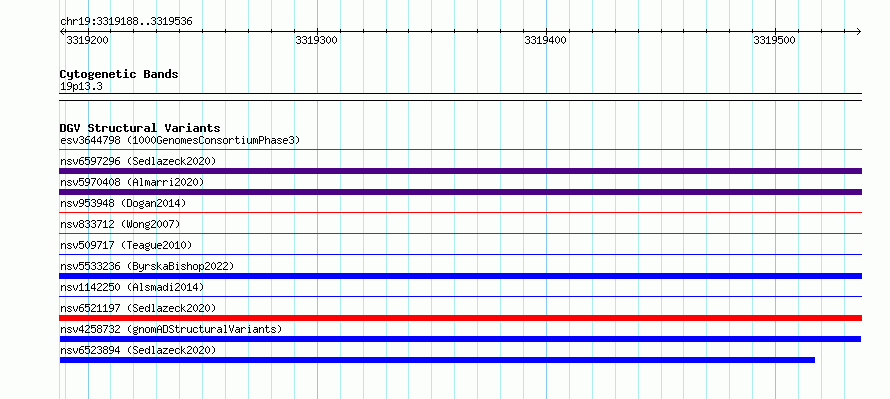Image resolution: width=890 pixels, height=399 pixels.
Task: Click the purple bar for nsv5970408
Action: (460, 192)
